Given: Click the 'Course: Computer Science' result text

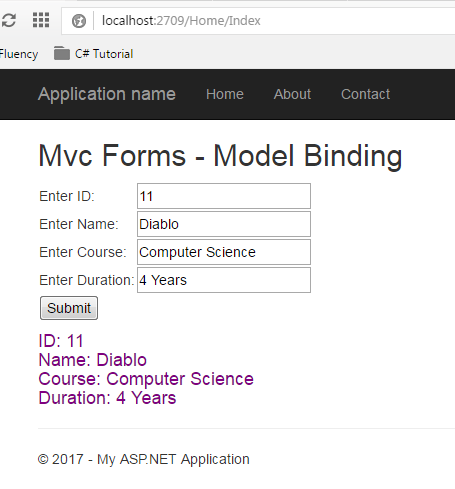Looking at the screenshot, I should (x=146, y=379).
